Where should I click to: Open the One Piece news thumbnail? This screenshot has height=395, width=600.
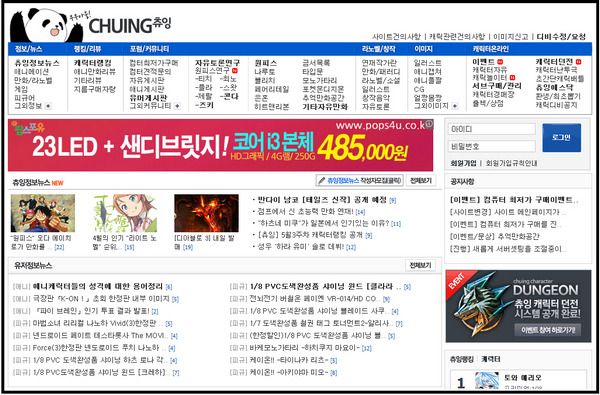click(43, 213)
